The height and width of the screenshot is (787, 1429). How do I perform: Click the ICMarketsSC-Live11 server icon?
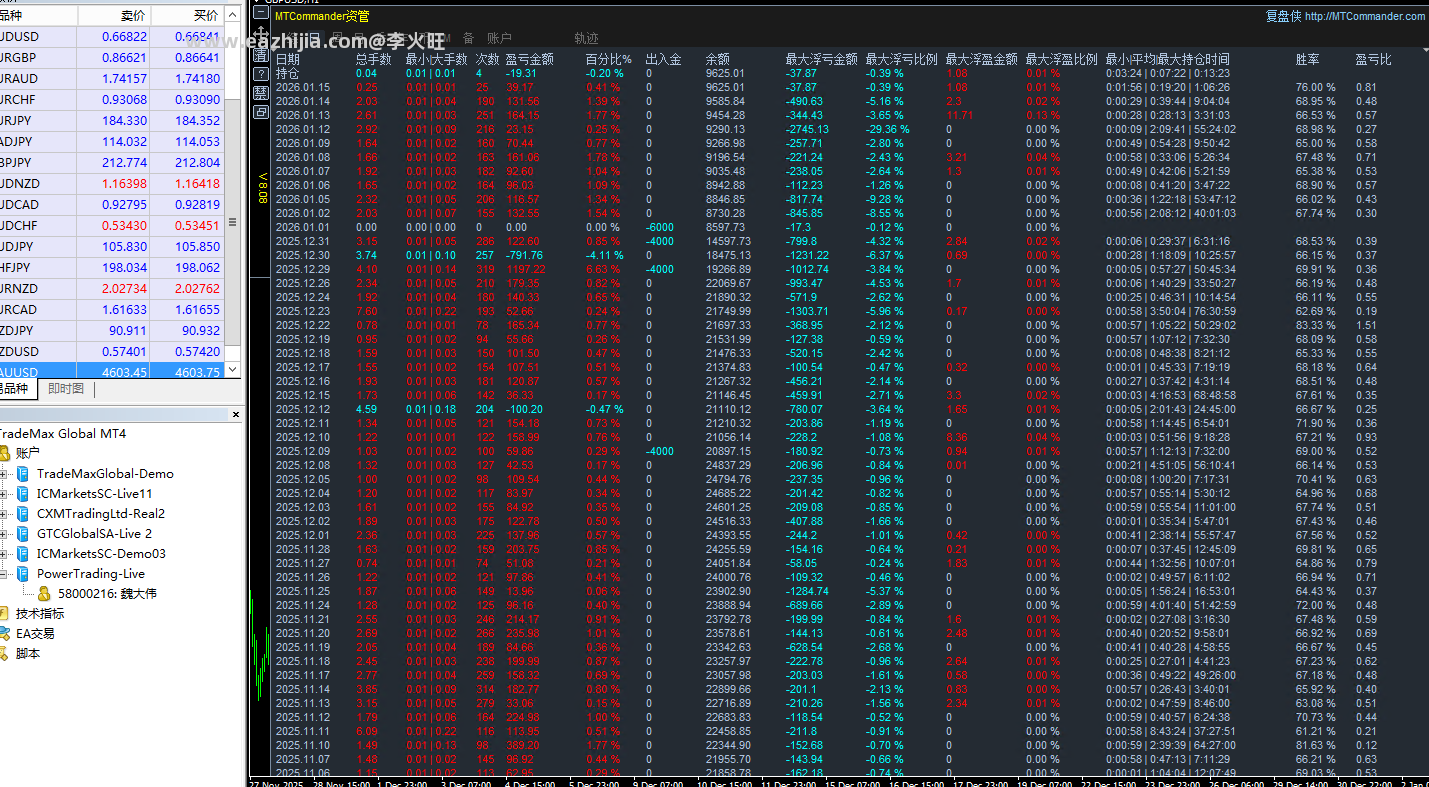coord(23,494)
